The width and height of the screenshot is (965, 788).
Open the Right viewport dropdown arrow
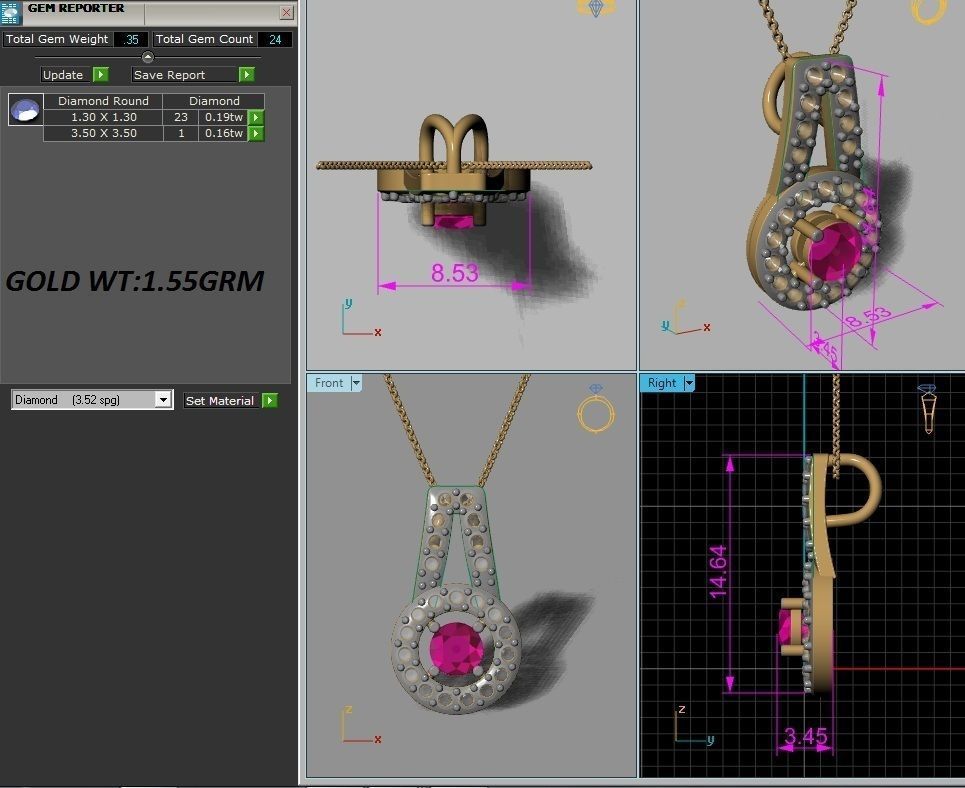689,383
